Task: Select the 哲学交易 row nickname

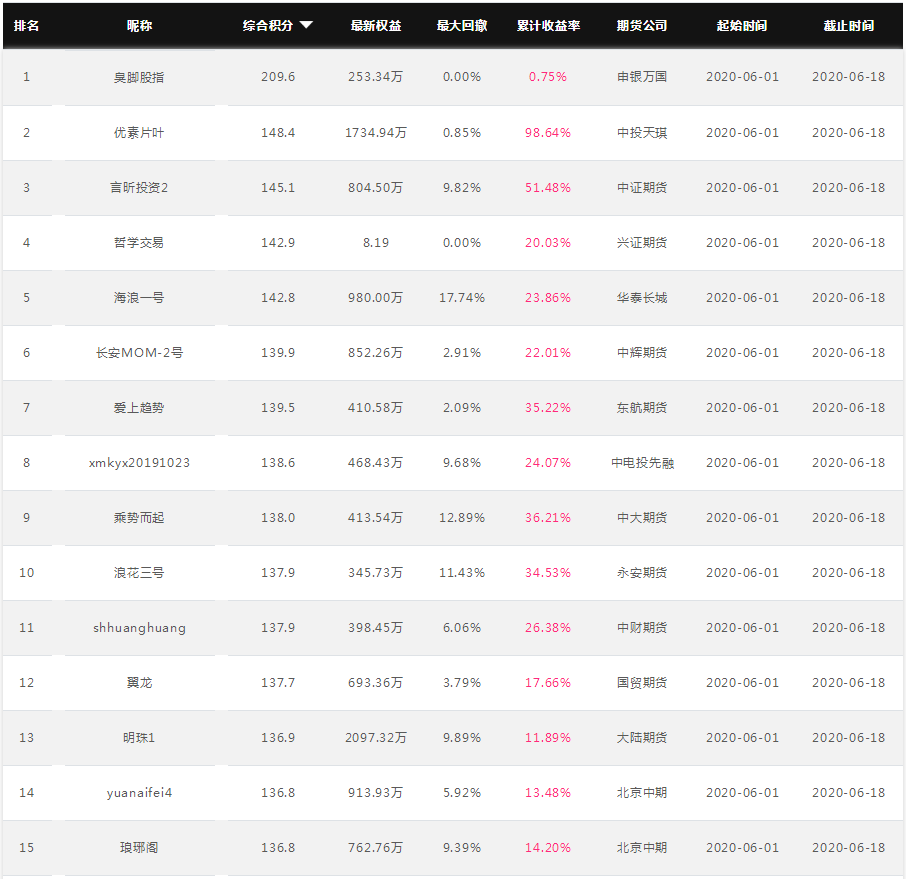Action: click(139, 243)
